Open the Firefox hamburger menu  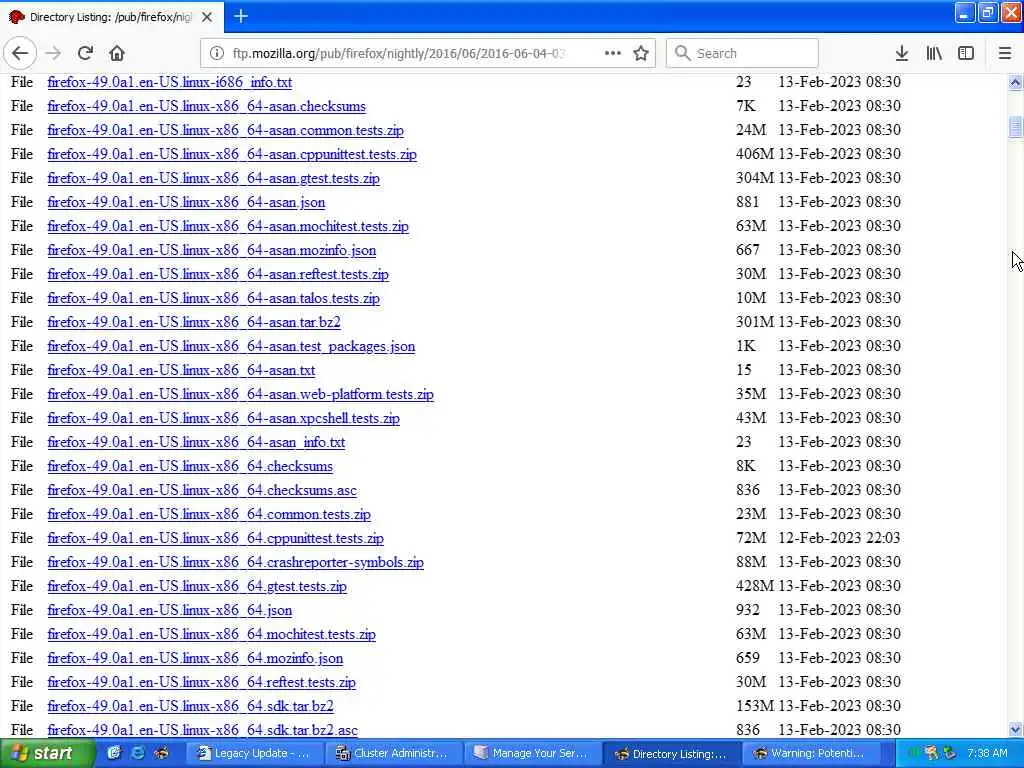coord(1005,54)
